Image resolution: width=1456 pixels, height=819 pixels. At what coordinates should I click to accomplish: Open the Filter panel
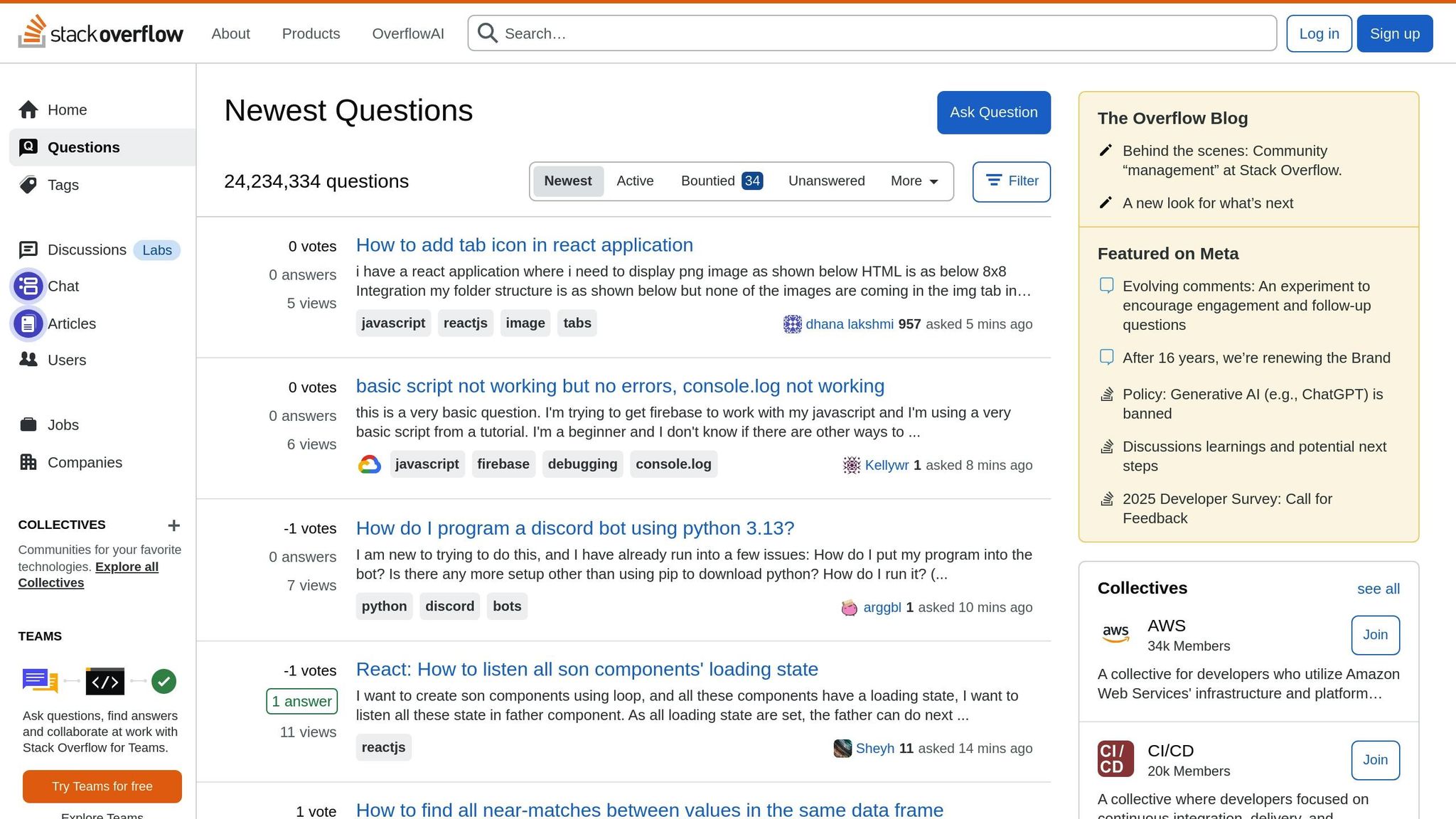(x=1012, y=181)
